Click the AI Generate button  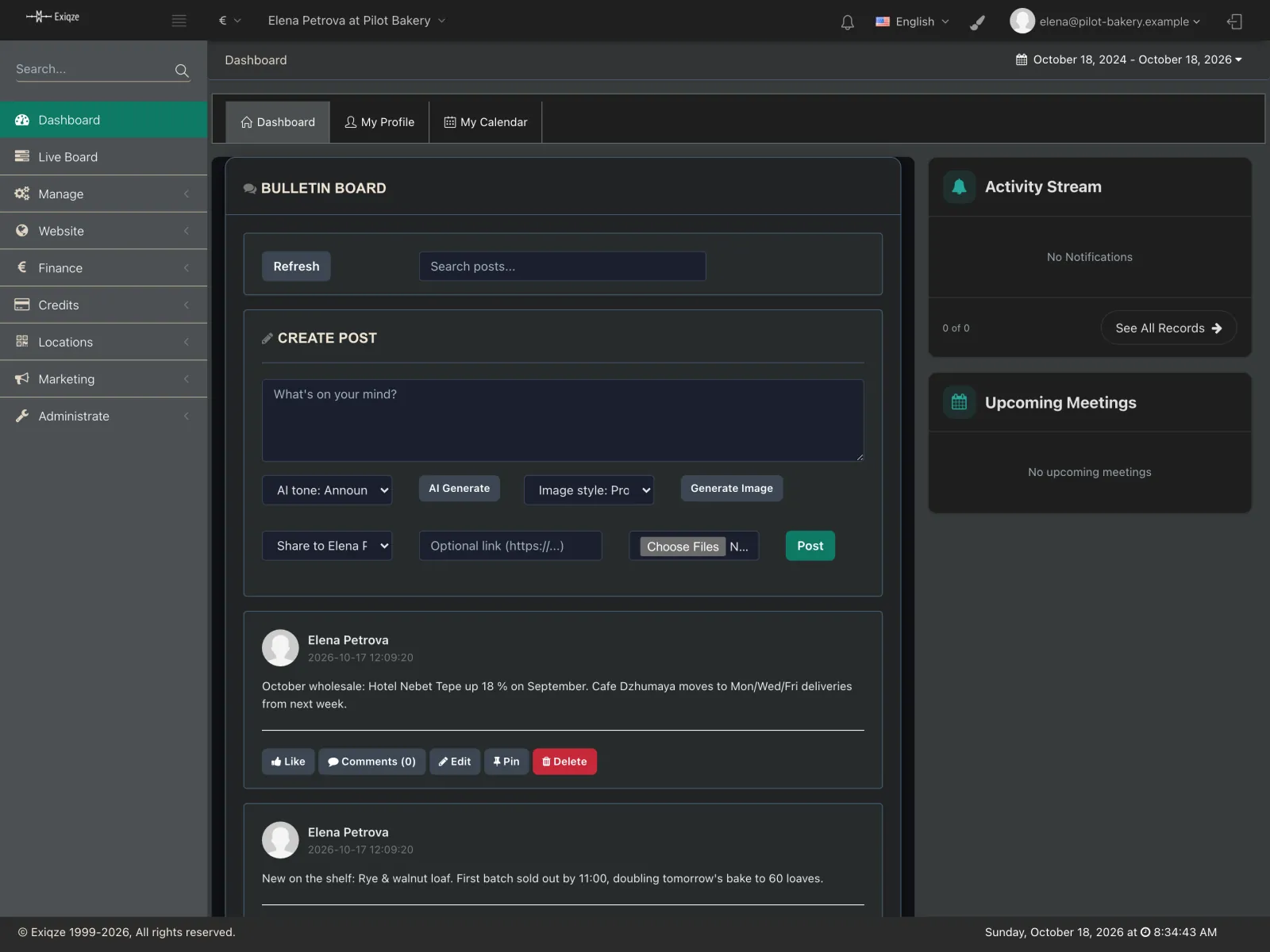pos(460,489)
